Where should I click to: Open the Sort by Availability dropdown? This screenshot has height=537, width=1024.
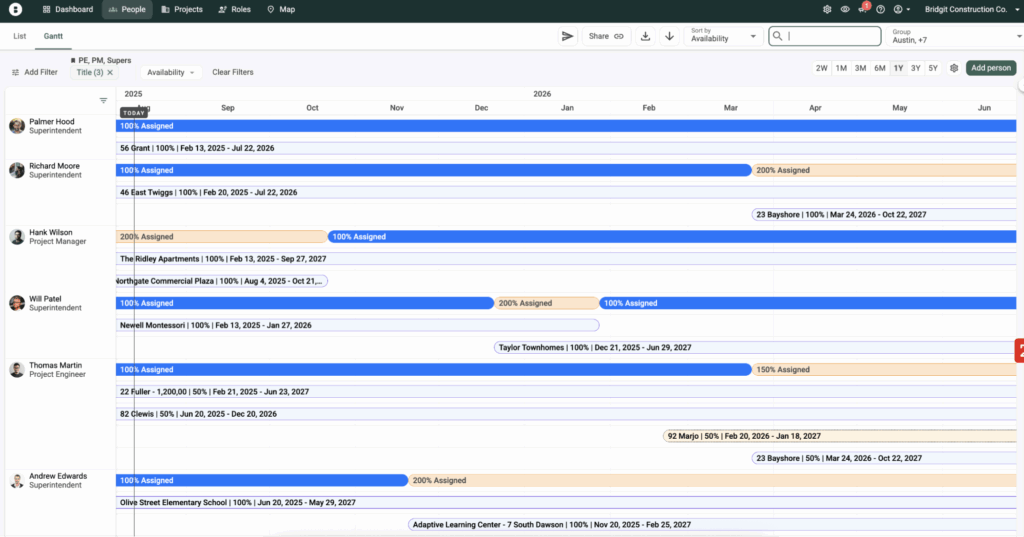(x=723, y=36)
